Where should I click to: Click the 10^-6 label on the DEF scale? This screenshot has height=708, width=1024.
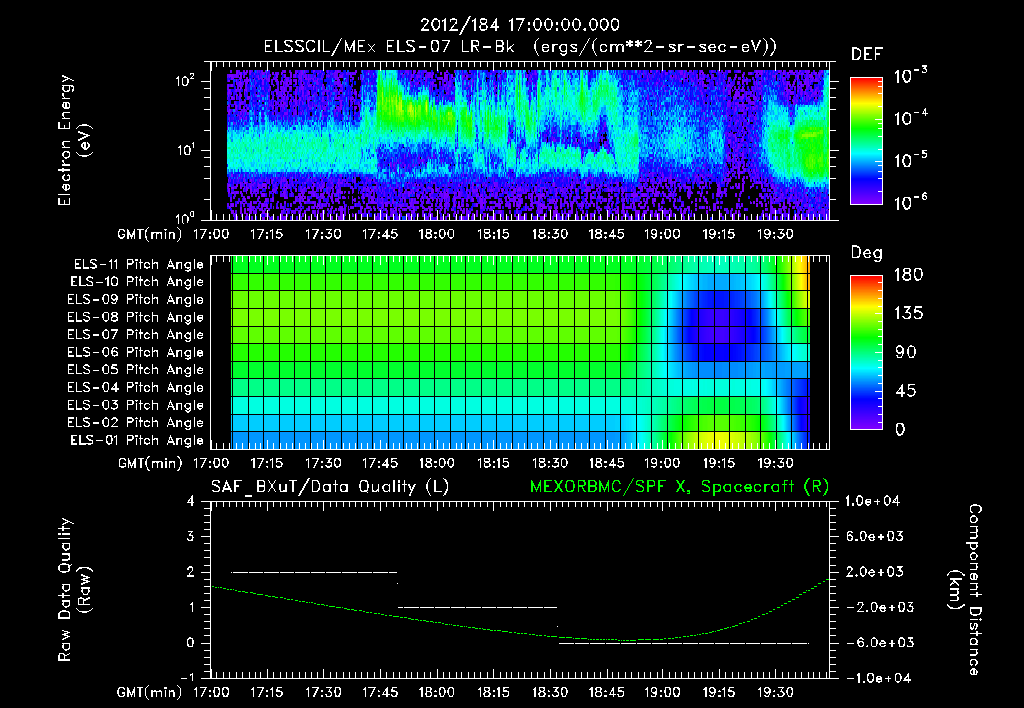pos(910,202)
